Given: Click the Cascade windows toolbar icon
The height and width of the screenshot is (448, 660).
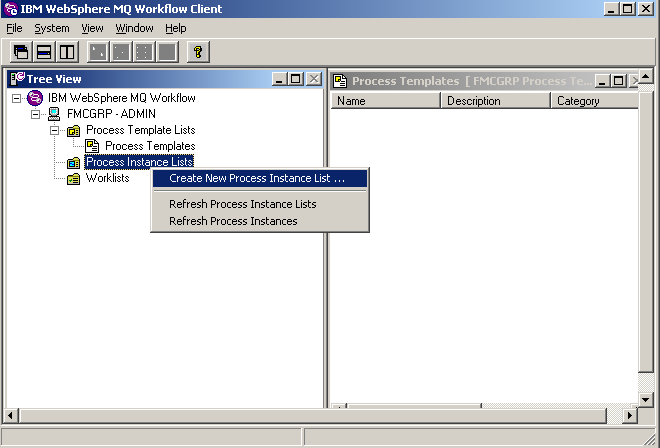Looking at the screenshot, I should pyautogui.click(x=21, y=52).
